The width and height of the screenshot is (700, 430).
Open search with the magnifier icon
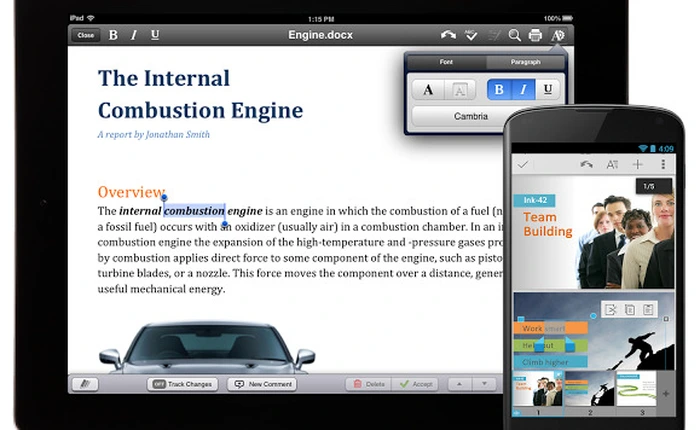tap(514, 35)
